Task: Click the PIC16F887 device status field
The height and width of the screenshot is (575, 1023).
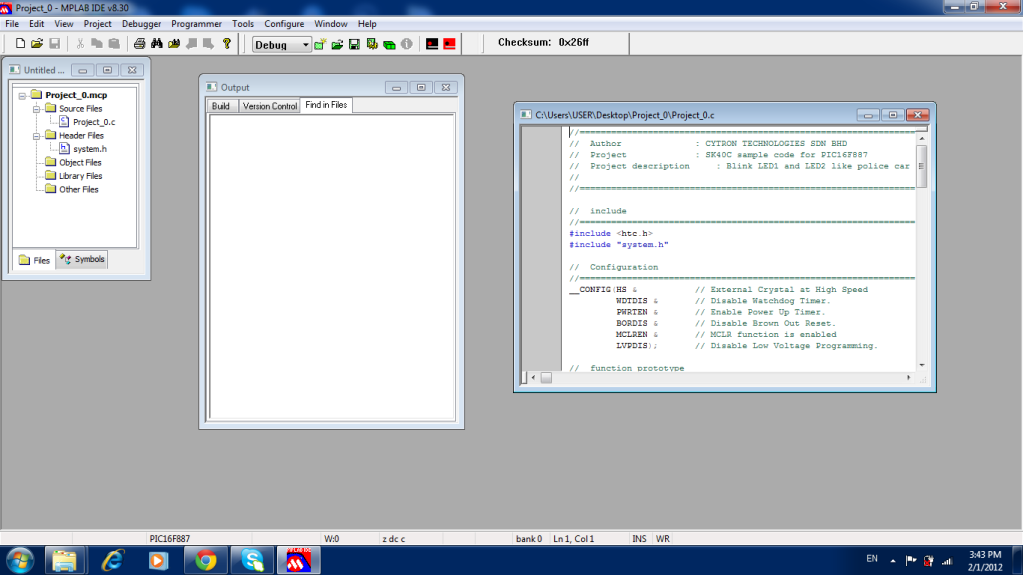Action: (170, 539)
